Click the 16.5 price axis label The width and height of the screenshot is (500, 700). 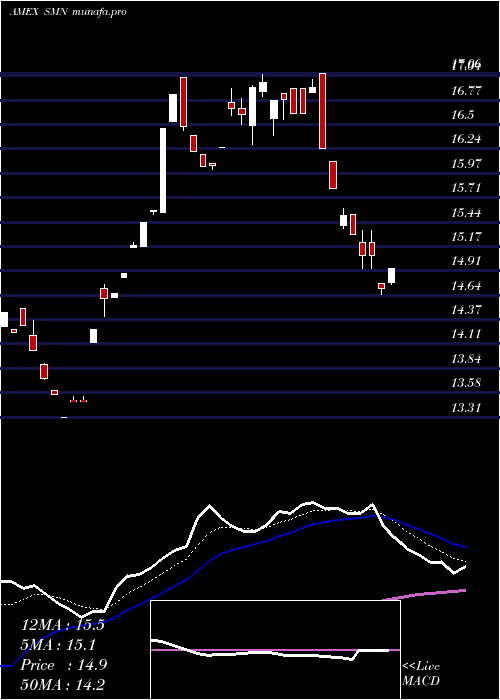click(x=462, y=116)
